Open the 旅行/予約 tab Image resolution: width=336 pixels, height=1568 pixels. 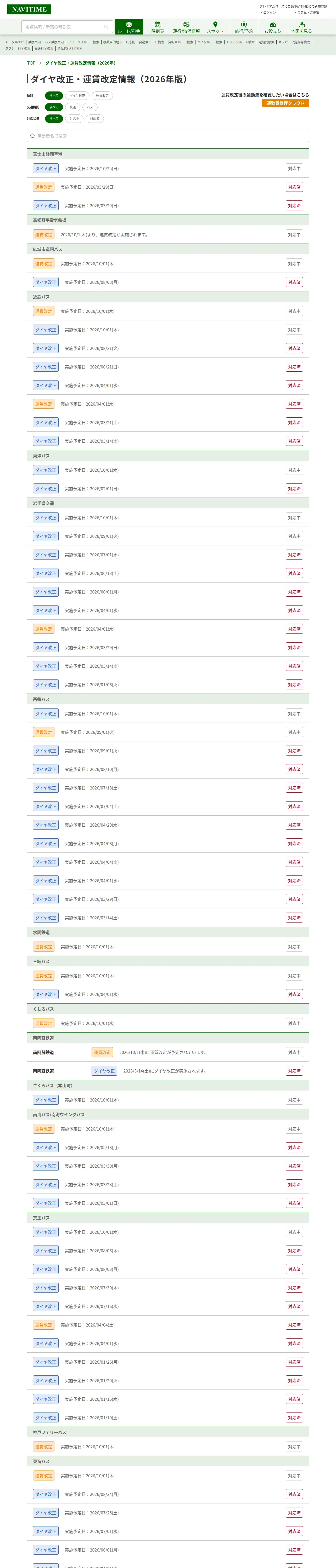(x=244, y=27)
